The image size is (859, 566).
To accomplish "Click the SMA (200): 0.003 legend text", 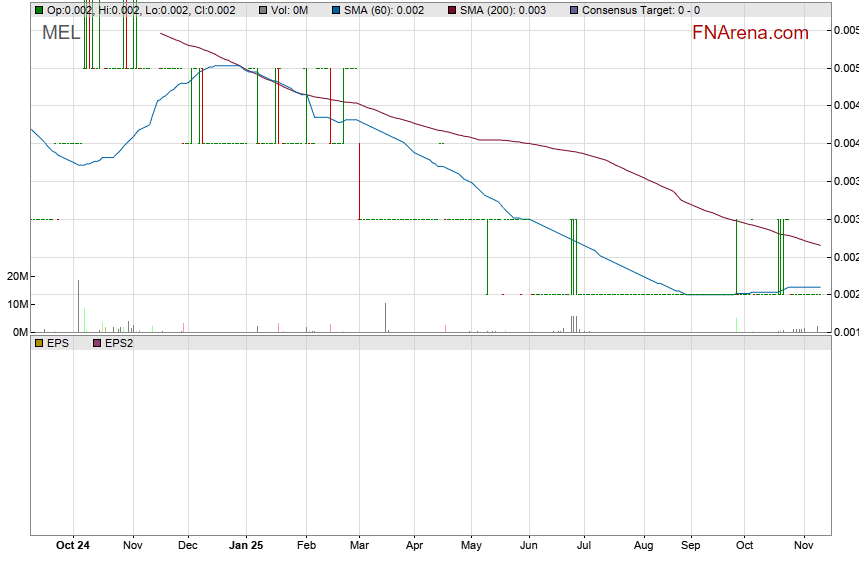I will pyautogui.click(x=503, y=10).
